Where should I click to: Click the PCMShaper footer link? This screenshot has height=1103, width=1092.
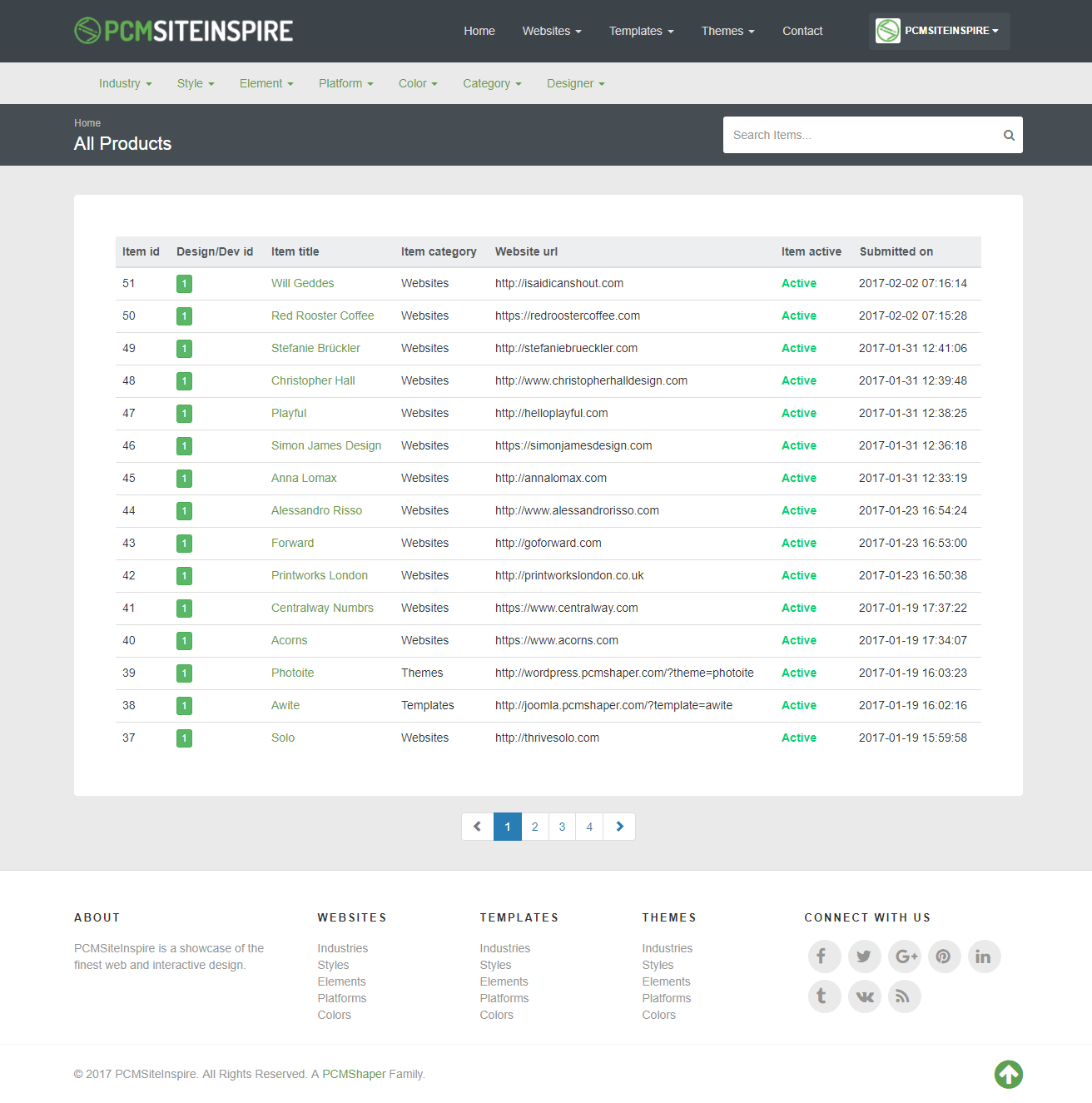354,1074
